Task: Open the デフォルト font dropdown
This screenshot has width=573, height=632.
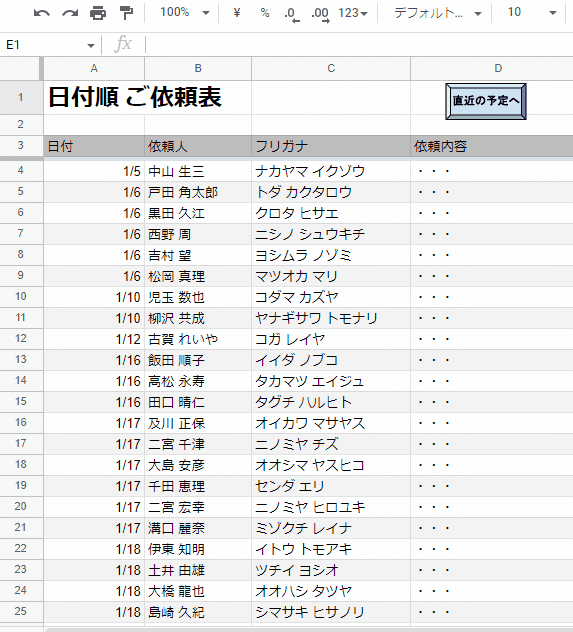Action: 438,13
